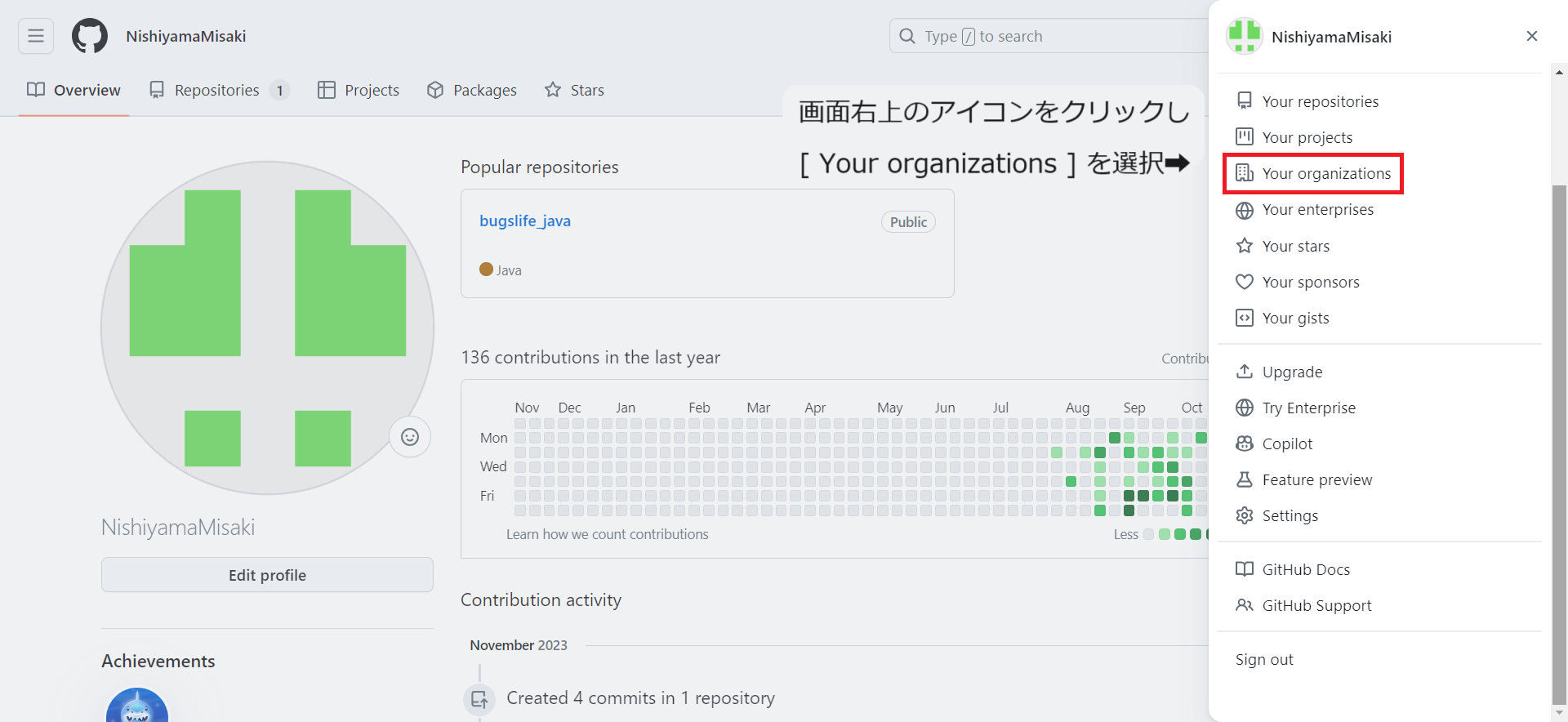Click the commits activity push icon
The width and height of the screenshot is (1568, 722).
point(479,699)
